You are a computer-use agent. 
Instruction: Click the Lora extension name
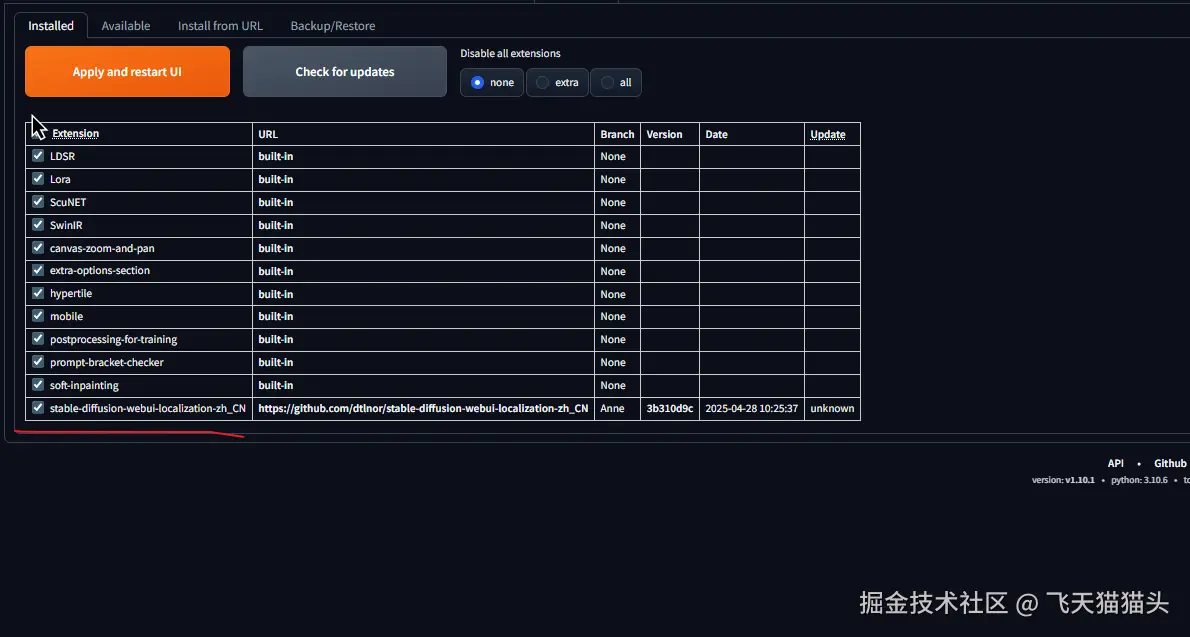[x=60, y=179]
